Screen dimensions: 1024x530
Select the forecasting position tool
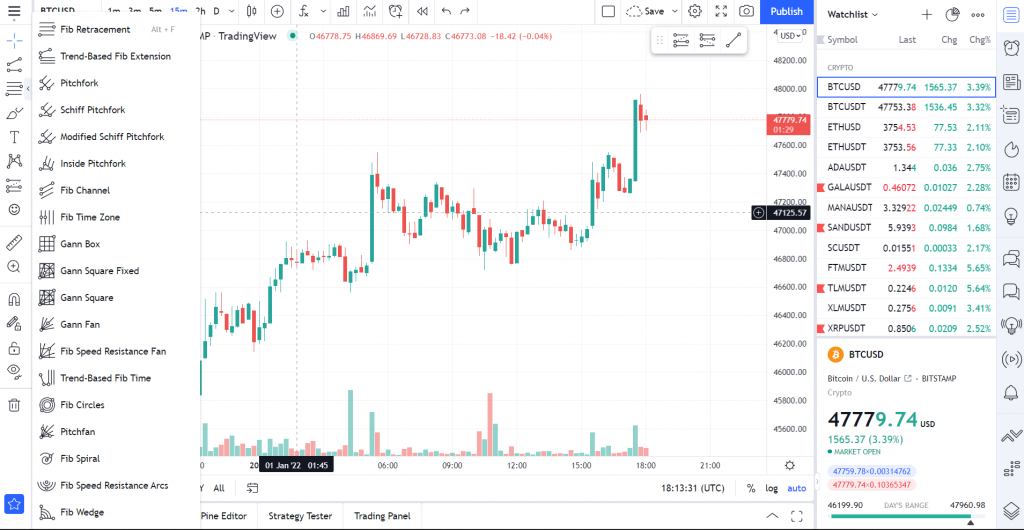point(14,185)
